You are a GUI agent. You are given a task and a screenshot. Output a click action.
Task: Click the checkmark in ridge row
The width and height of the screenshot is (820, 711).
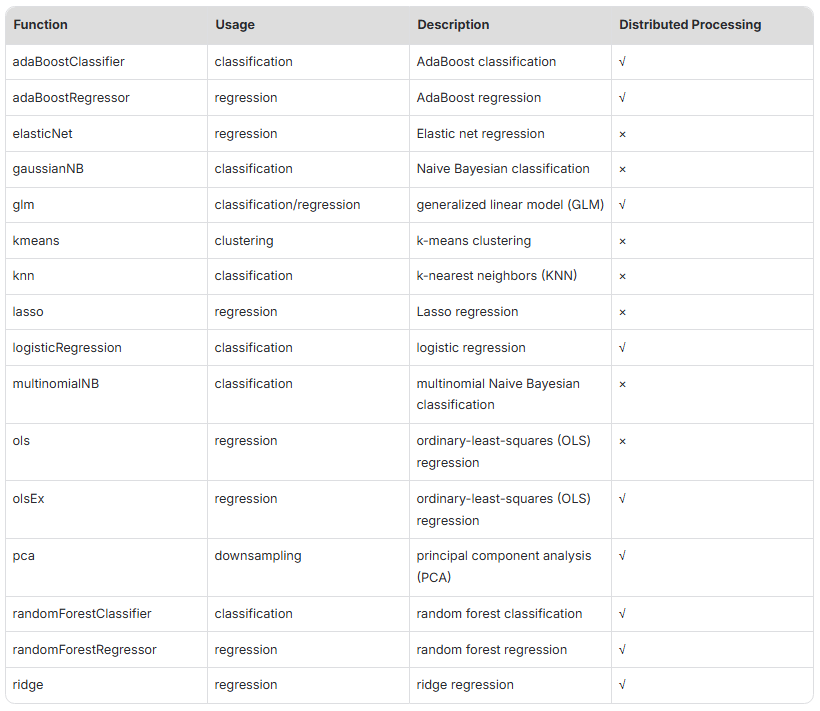pyautogui.click(x=622, y=685)
